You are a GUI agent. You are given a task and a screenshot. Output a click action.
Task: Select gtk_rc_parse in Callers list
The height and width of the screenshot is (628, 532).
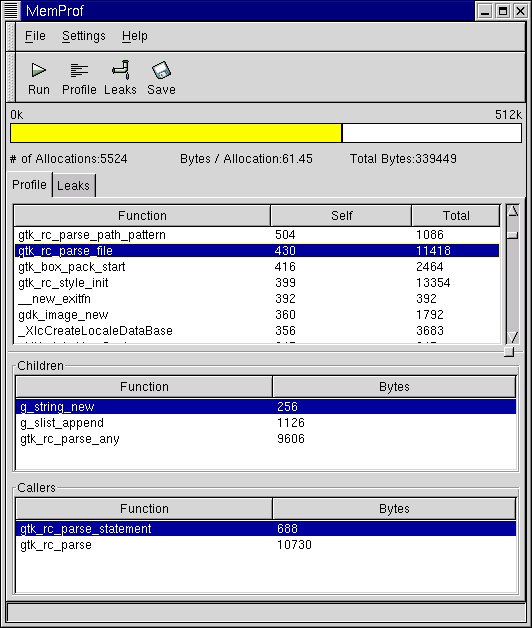(x=266, y=545)
